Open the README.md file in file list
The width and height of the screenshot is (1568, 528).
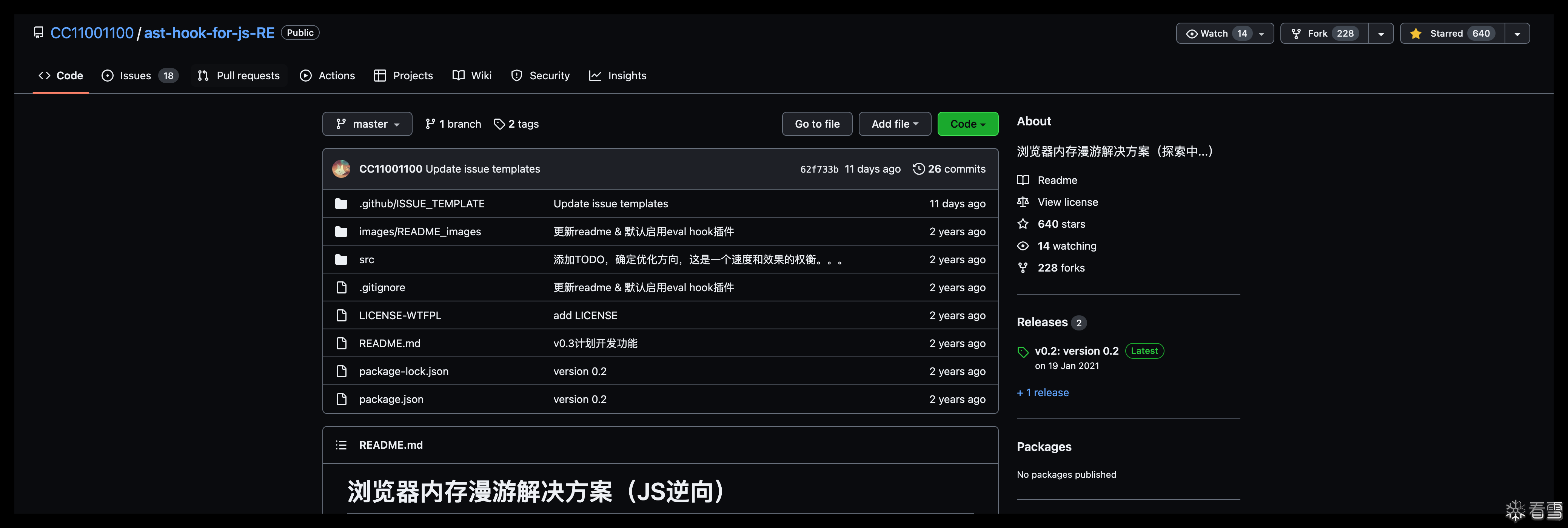point(390,343)
